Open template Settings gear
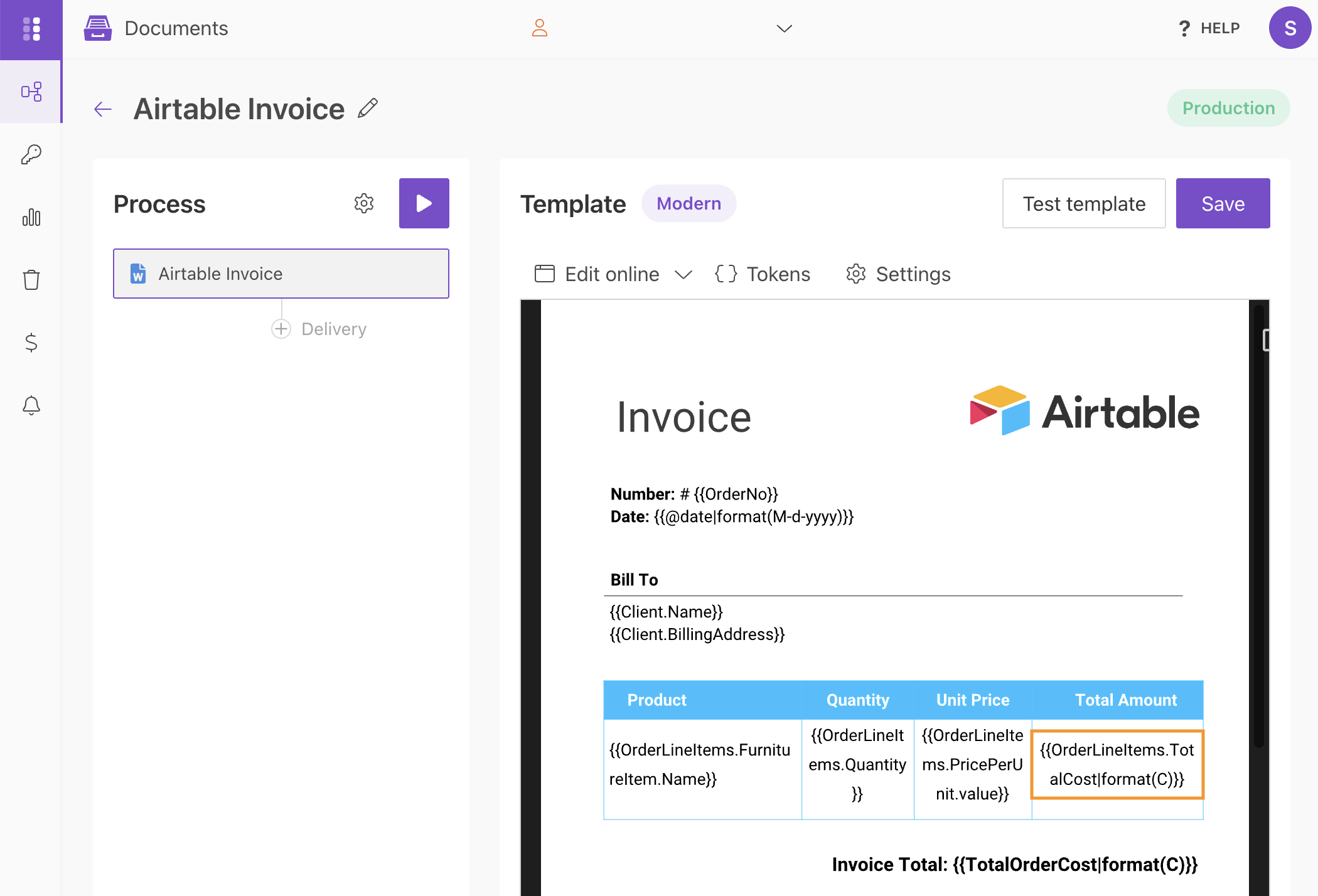 click(855, 274)
